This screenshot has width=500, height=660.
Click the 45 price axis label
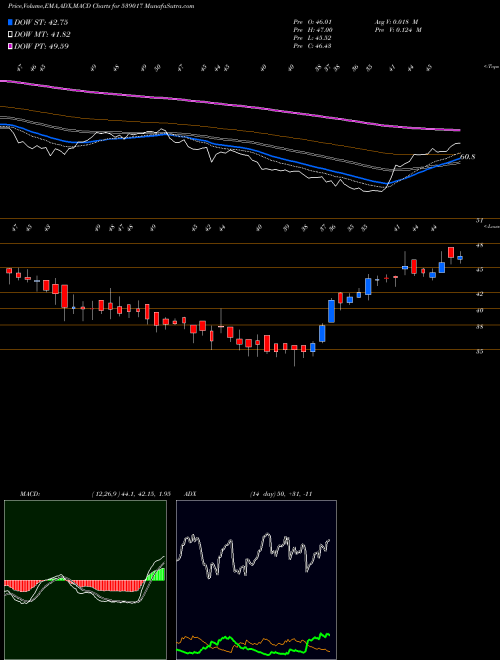[x=479, y=269]
